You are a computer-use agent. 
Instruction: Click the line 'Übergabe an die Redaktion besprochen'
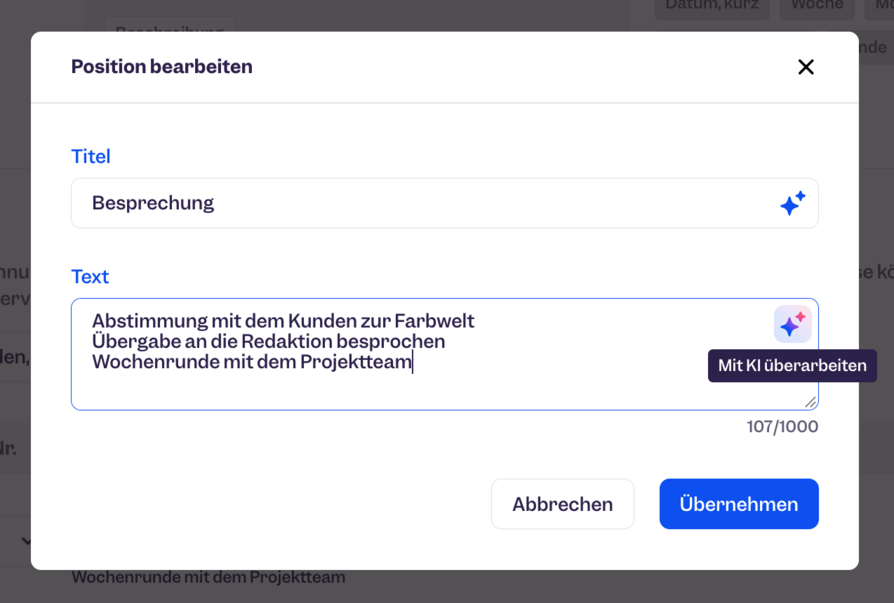[x=269, y=341]
